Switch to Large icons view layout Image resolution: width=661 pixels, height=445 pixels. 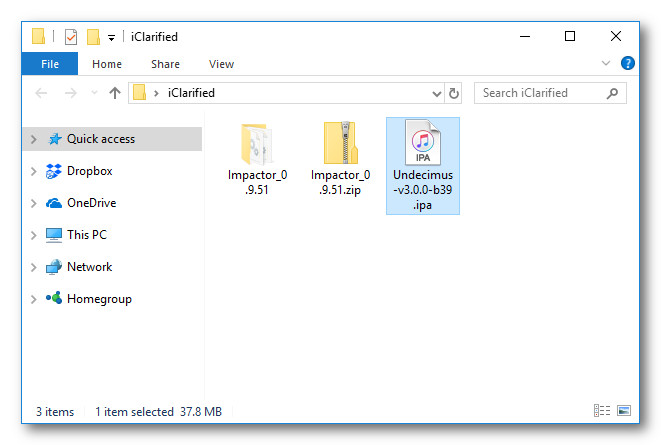(x=624, y=411)
